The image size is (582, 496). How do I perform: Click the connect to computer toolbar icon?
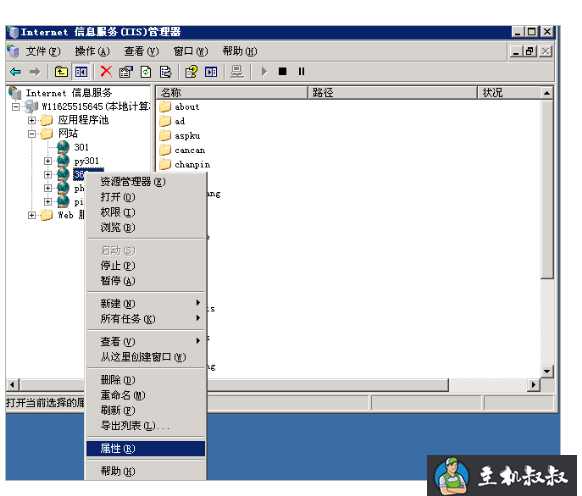coord(237,72)
